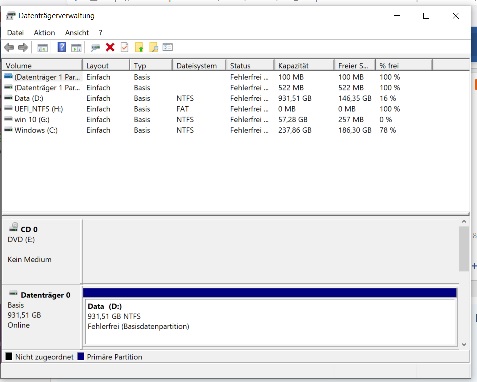The width and height of the screenshot is (477, 382).
Task: Sort by the Layout column header
Action: pyautogui.click(x=106, y=66)
